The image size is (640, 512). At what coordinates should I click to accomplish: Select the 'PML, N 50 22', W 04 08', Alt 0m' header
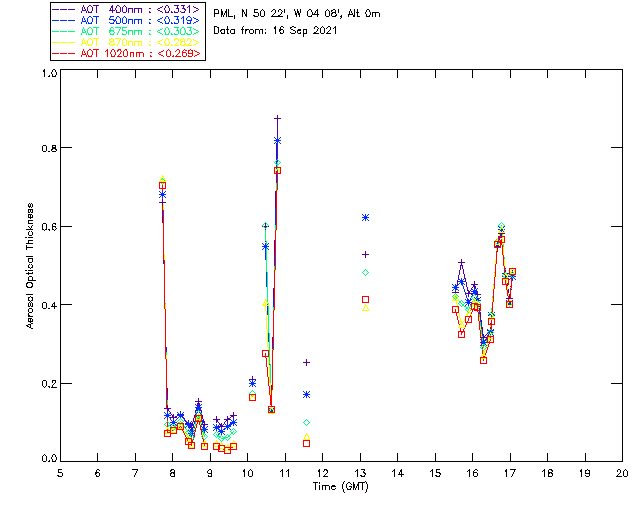(297, 14)
